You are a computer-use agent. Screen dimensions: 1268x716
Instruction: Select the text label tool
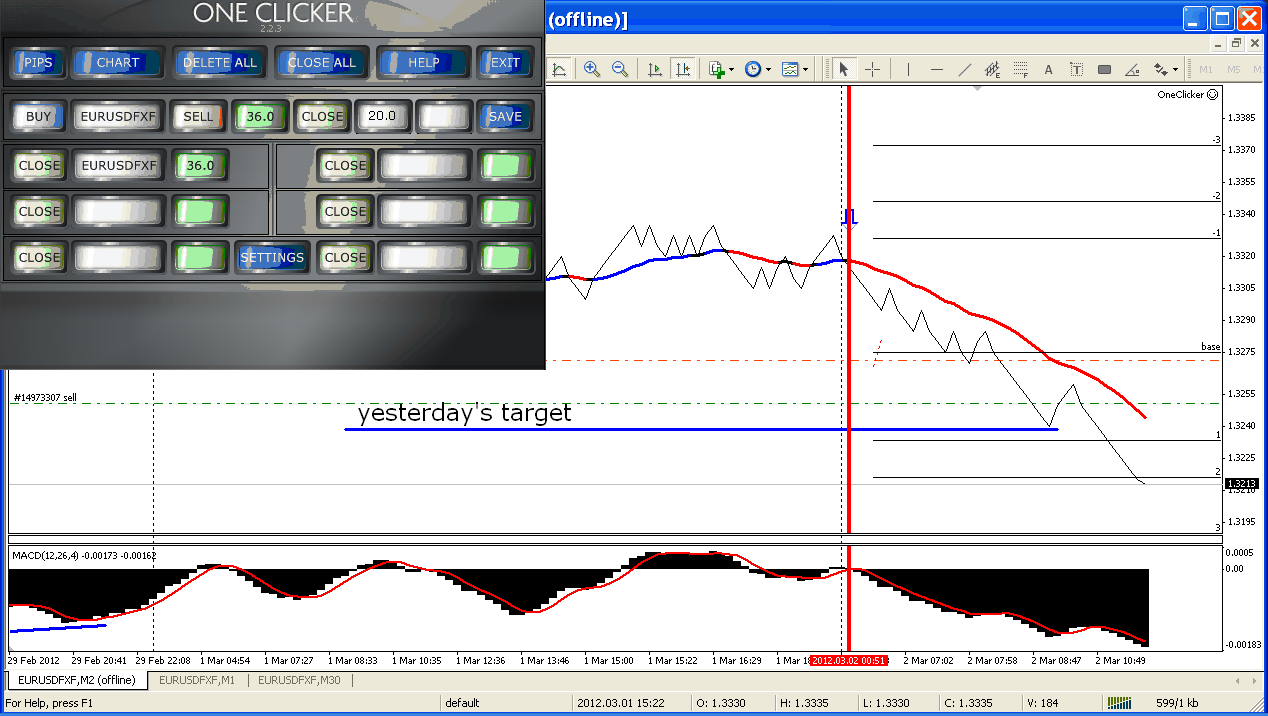[x=1076, y=69]
